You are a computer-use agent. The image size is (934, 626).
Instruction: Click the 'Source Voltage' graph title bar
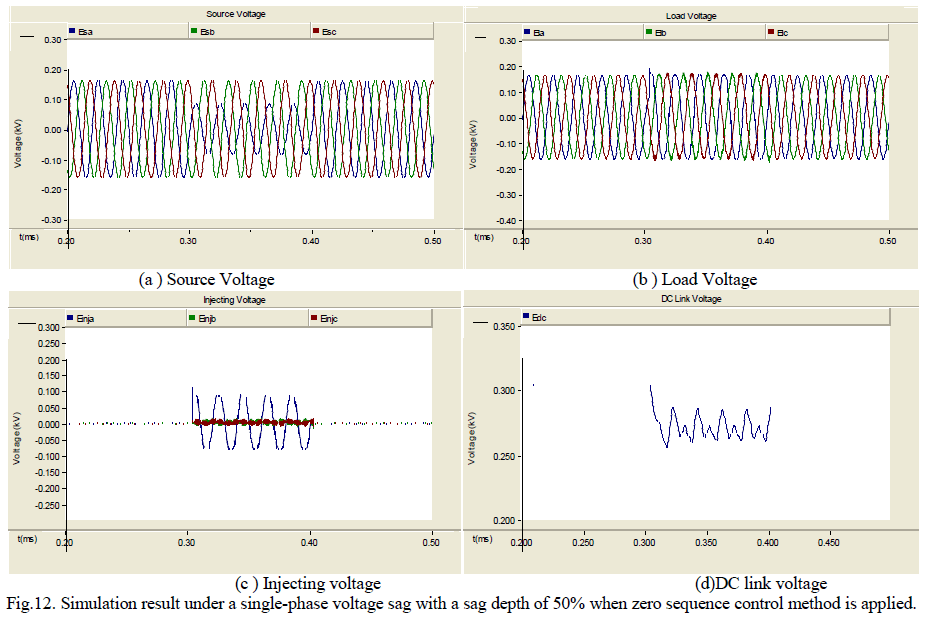click(236, 14)
